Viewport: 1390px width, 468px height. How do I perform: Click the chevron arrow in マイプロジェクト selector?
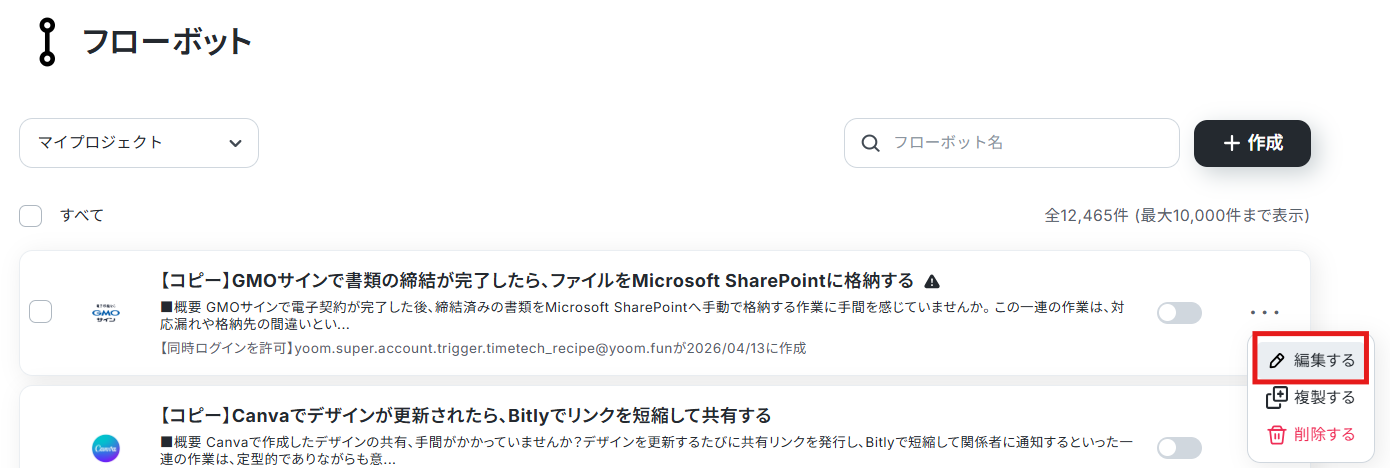[235, 143]
